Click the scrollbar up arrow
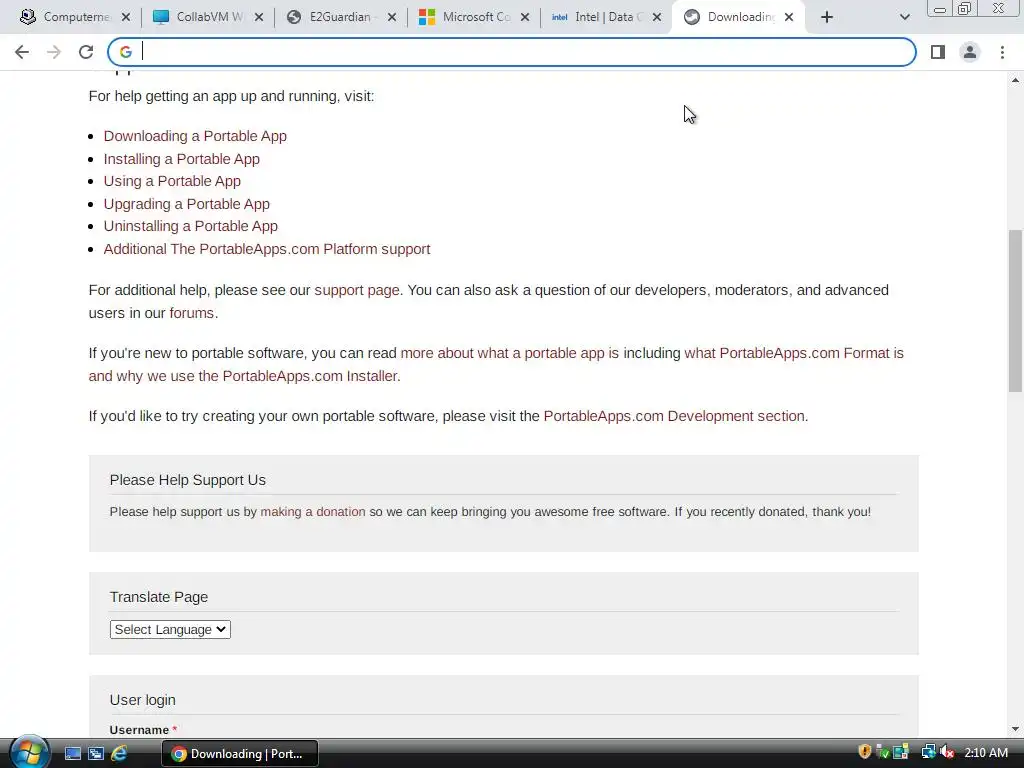 tap(1015, 80)
